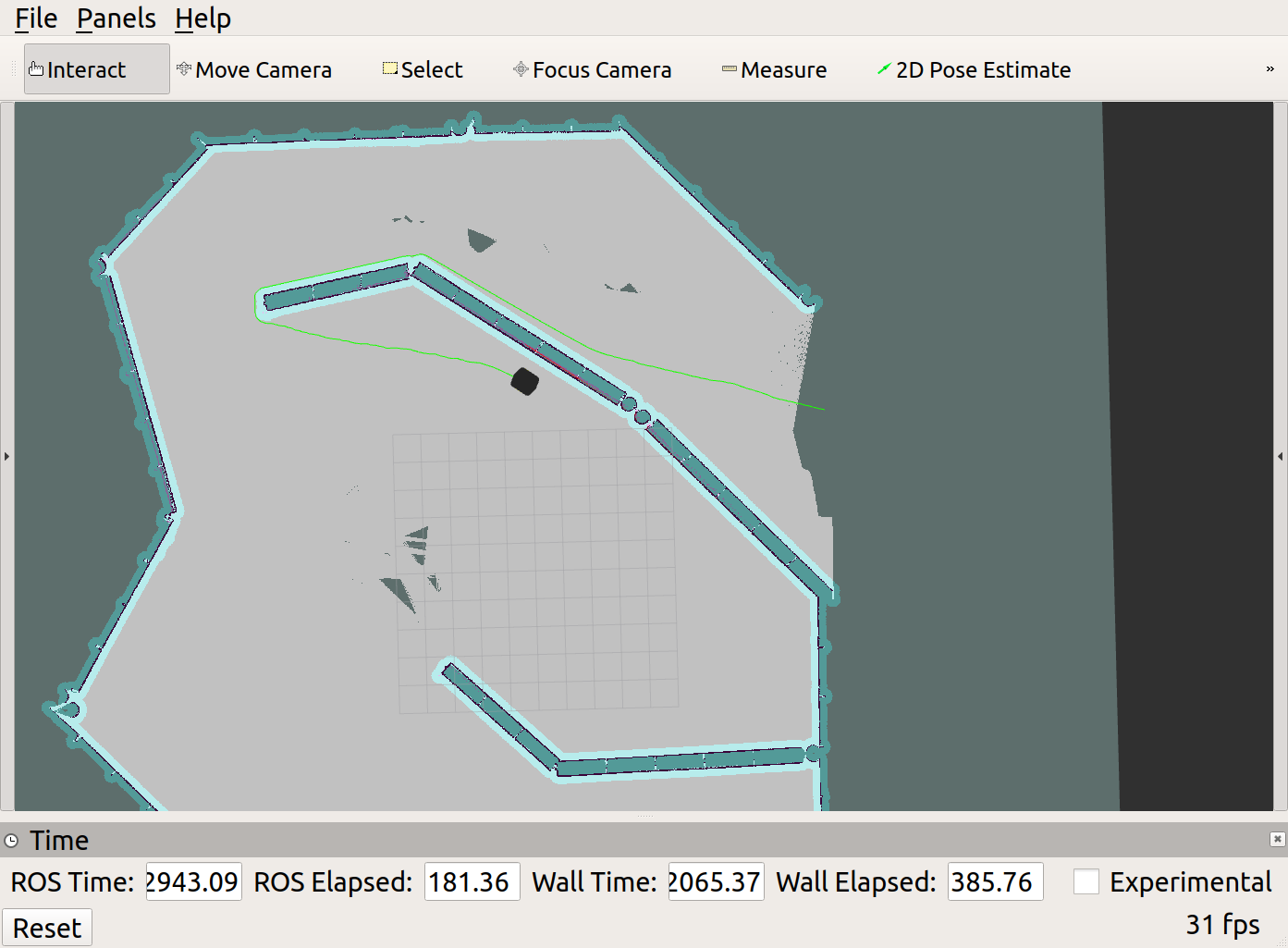Activate the Measure tool
1288x948 pixels.
775,69
